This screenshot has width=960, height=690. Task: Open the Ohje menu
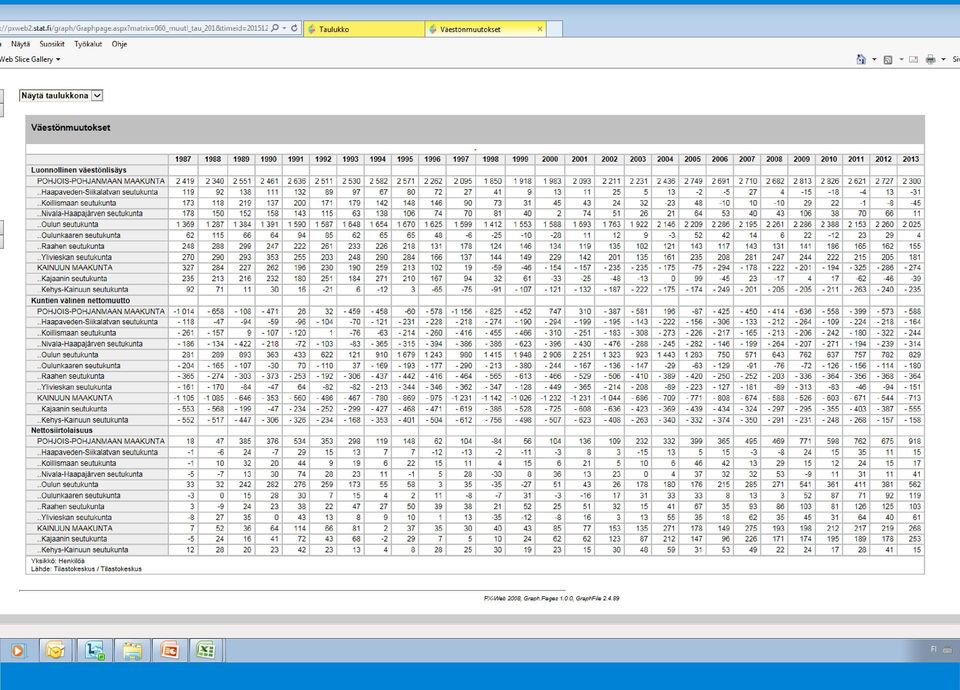click(x=119, y=44)
